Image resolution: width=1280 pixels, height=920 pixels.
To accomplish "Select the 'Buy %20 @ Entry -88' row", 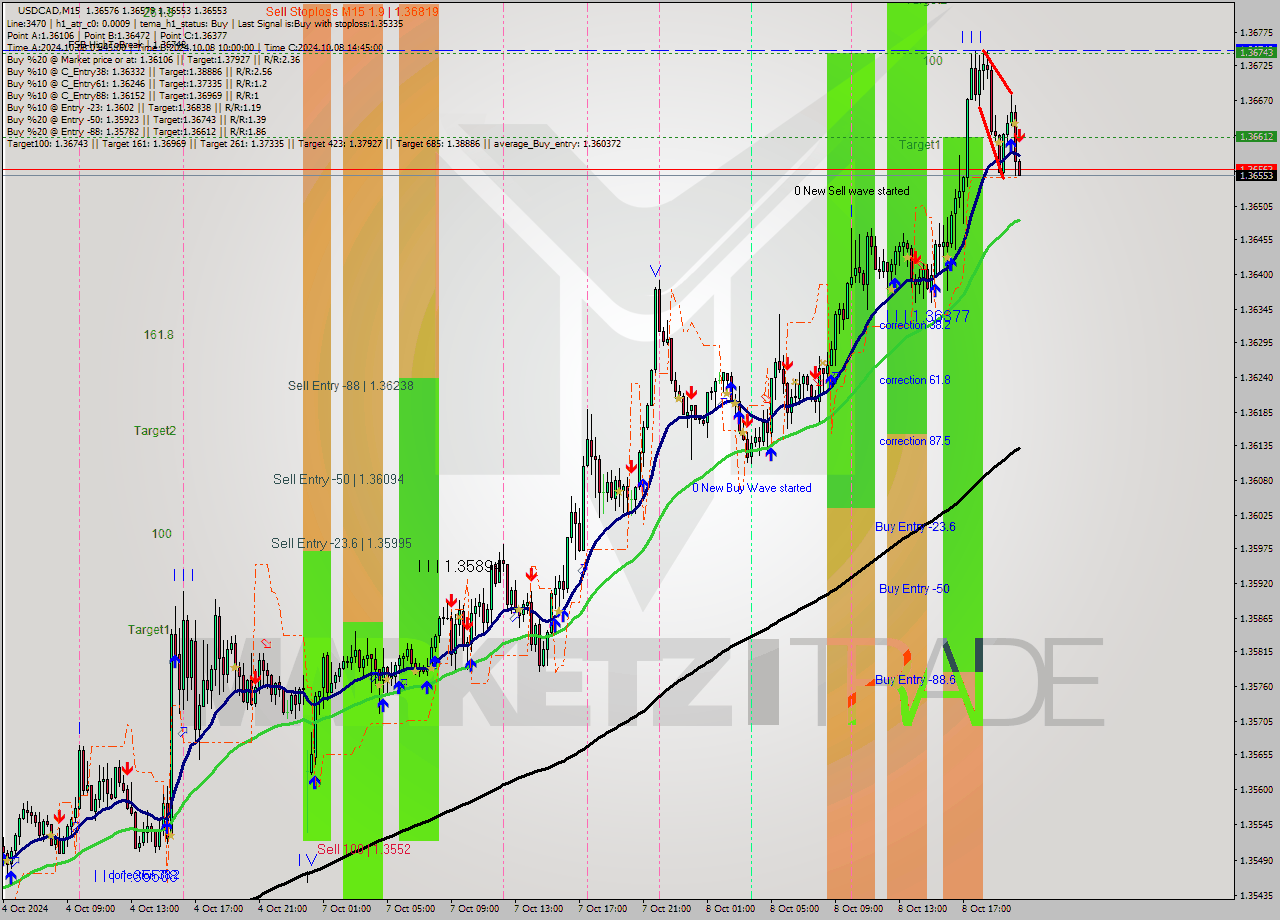I will click(136, 131).
